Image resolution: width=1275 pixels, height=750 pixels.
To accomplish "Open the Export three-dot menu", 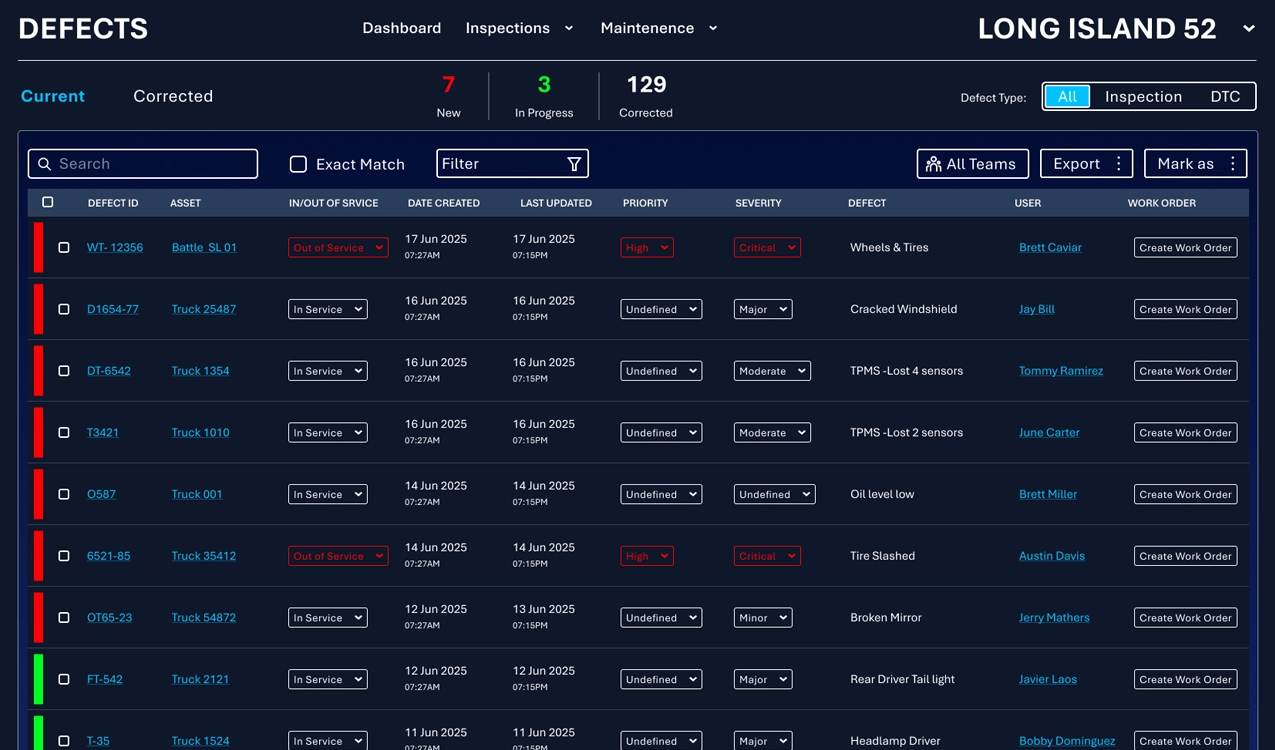I will pyautogui.click(x=1119, y=164).
